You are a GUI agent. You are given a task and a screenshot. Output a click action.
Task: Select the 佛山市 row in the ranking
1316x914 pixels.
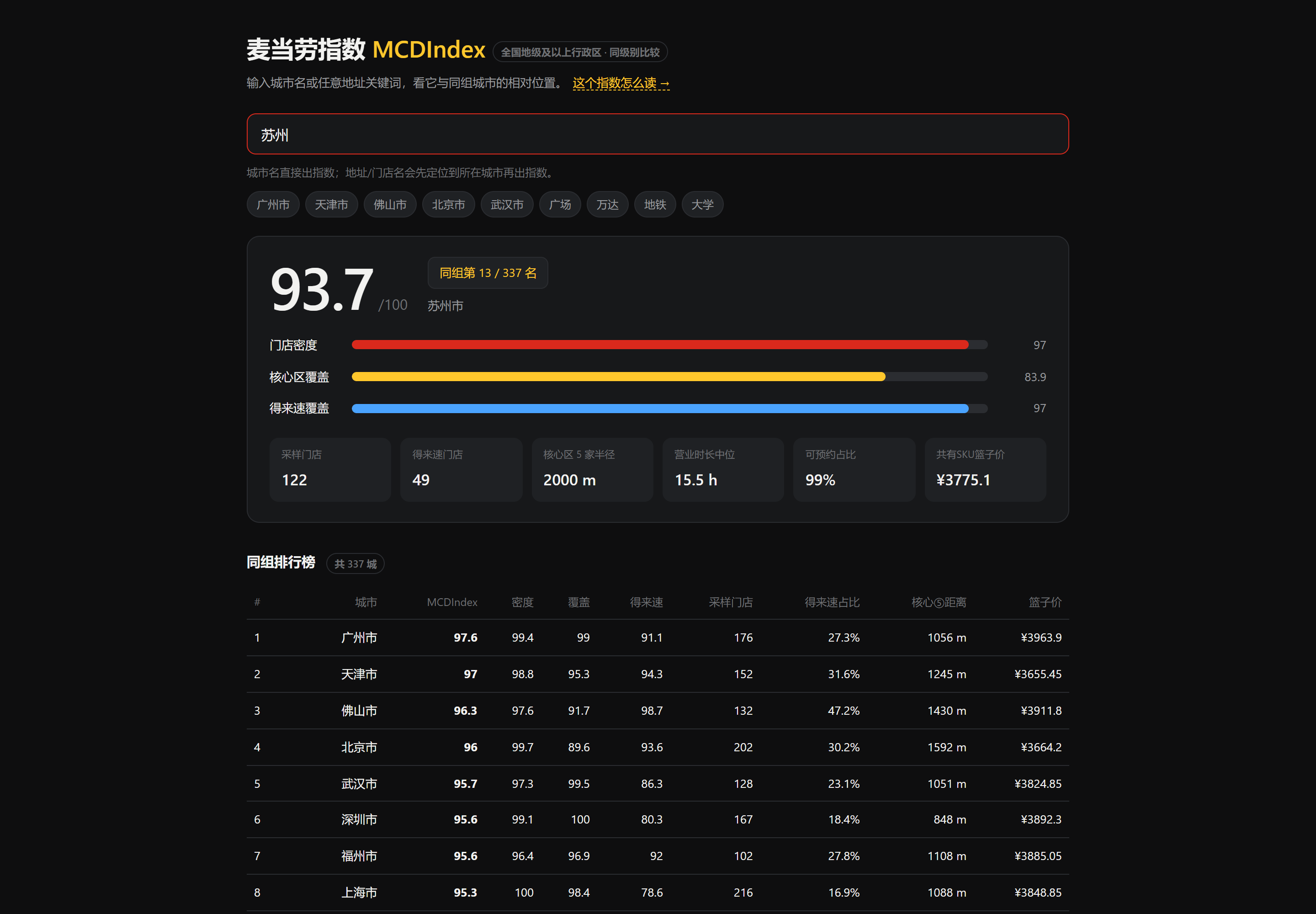658,711
